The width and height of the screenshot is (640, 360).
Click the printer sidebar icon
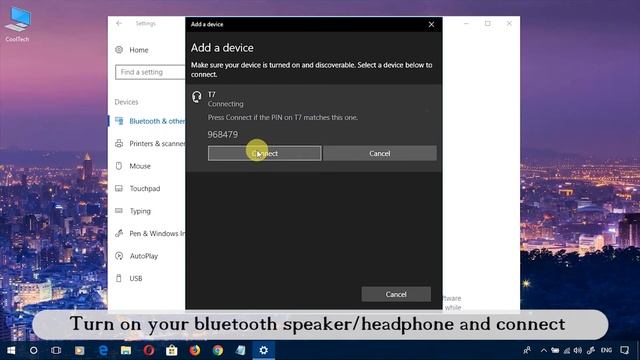pos(119,143)
